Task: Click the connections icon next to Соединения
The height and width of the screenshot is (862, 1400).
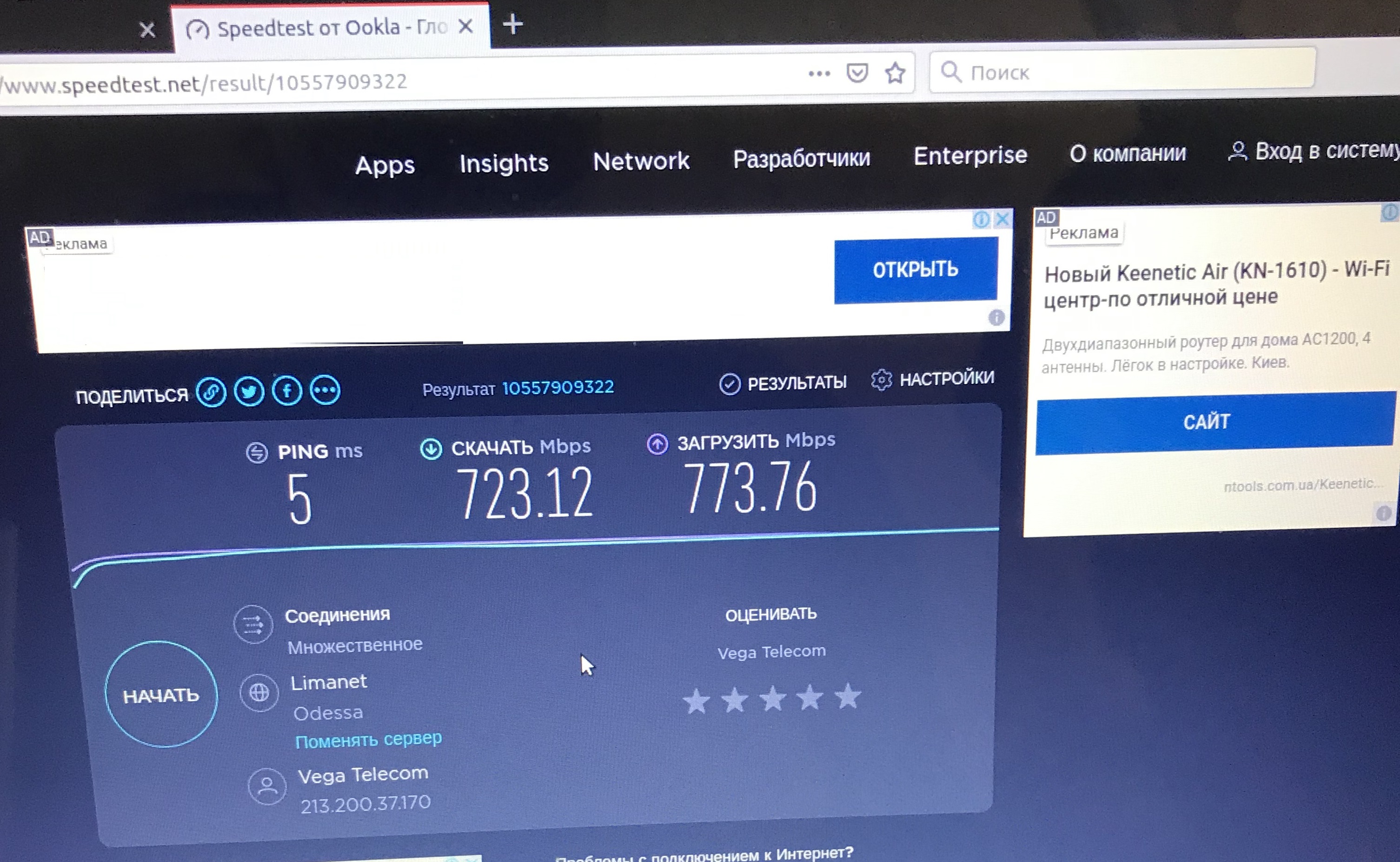Action: (x=253, y=624)
